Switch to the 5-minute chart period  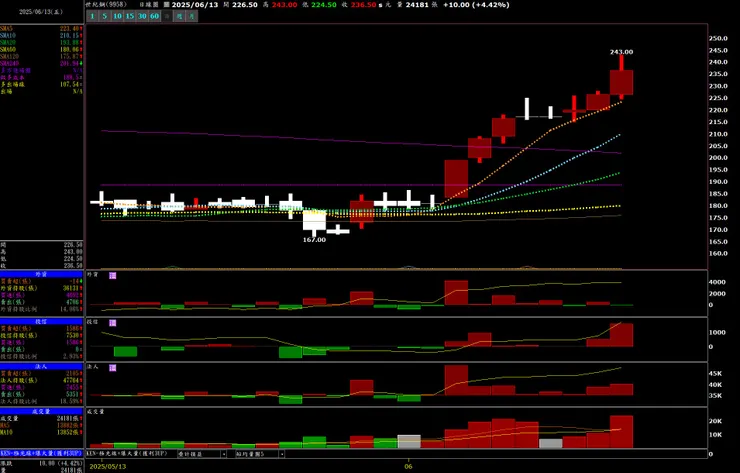coord(105,16)
